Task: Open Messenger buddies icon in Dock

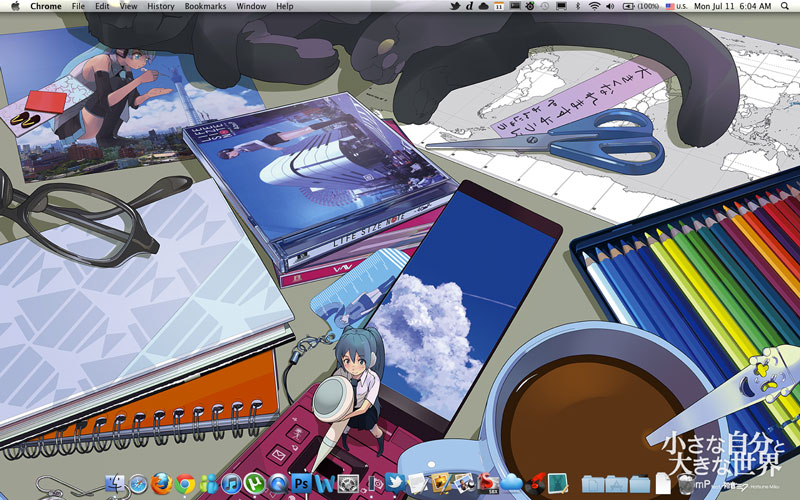Action: (x=208, y=484)
